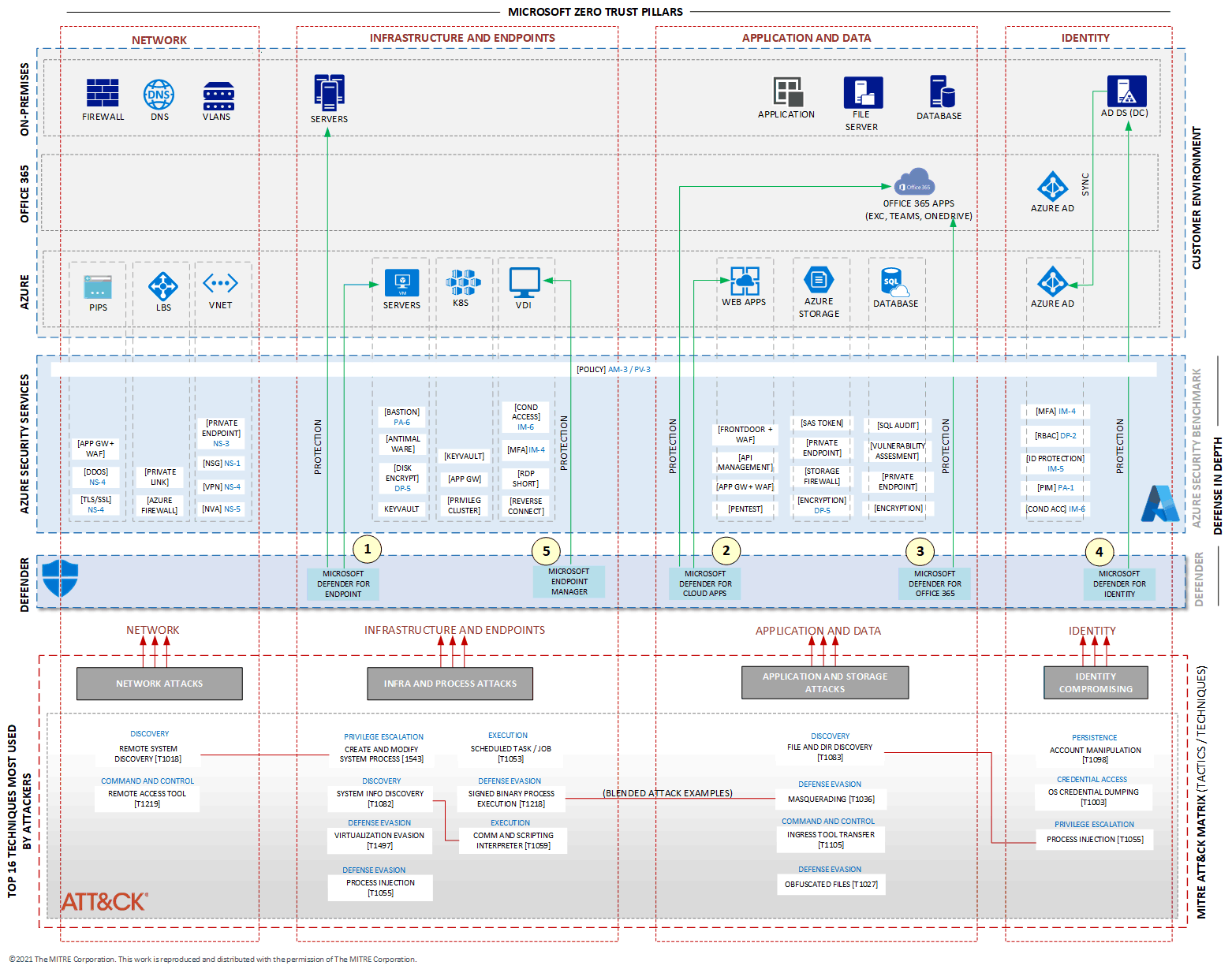1232x969 pixels.
Task: Select the [SAS TOKEN] box
Action: point(822,423)
